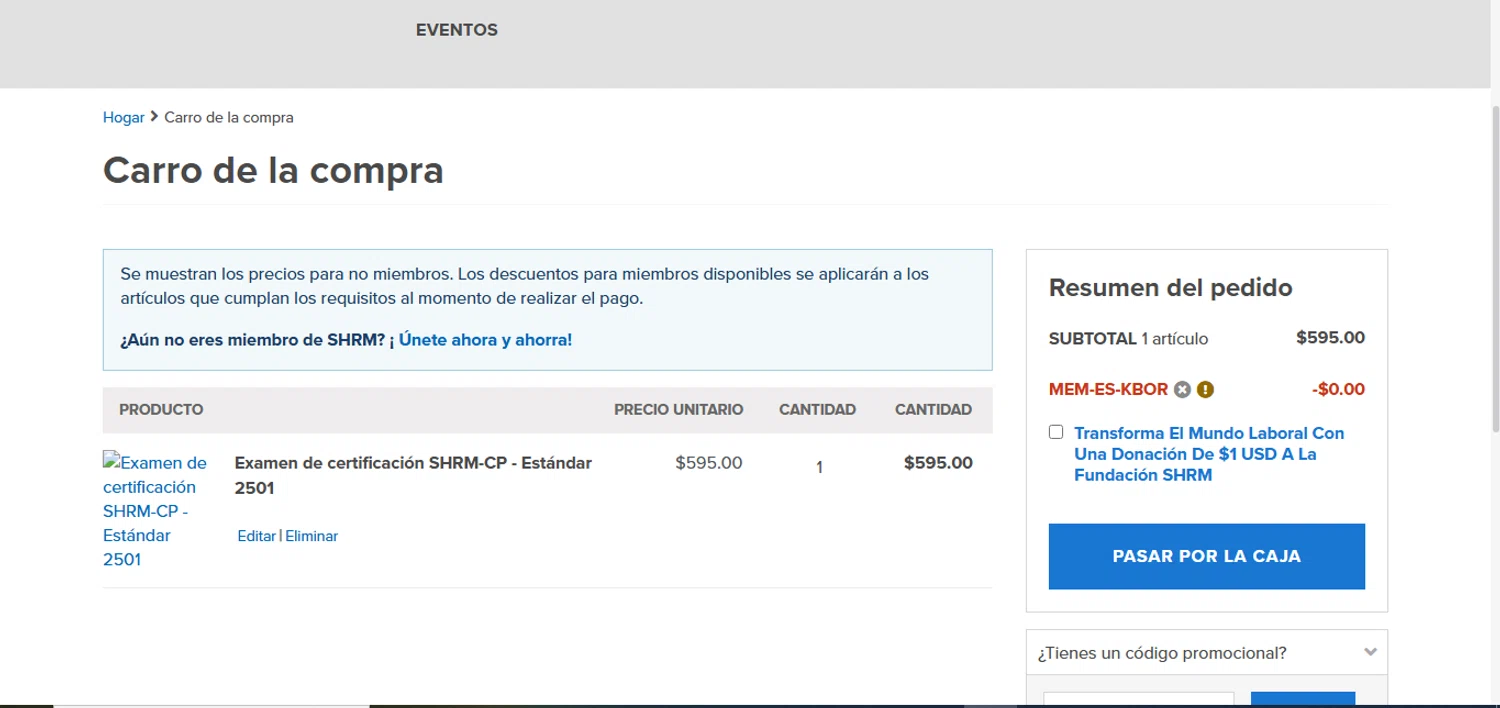1500x708 pixels.
Task: Click the PRODUCTO column header
Action: point(161,410)
